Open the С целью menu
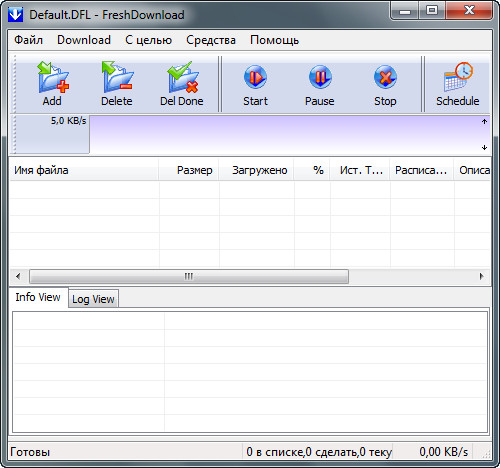This screenshot has height=468, width=500. (x=148, y=40)
